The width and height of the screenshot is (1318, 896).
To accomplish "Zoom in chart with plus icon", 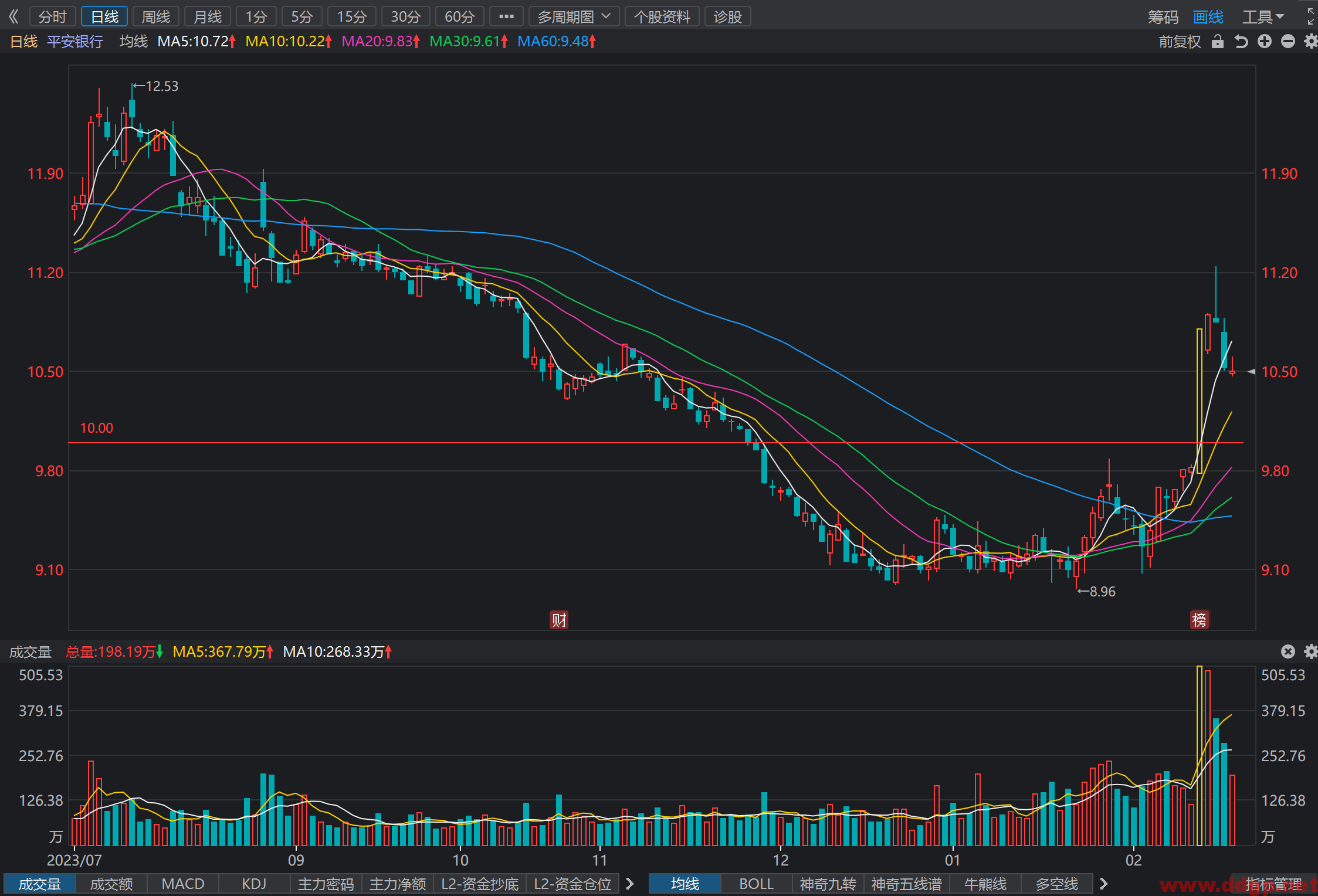I will coord(1265,42).
